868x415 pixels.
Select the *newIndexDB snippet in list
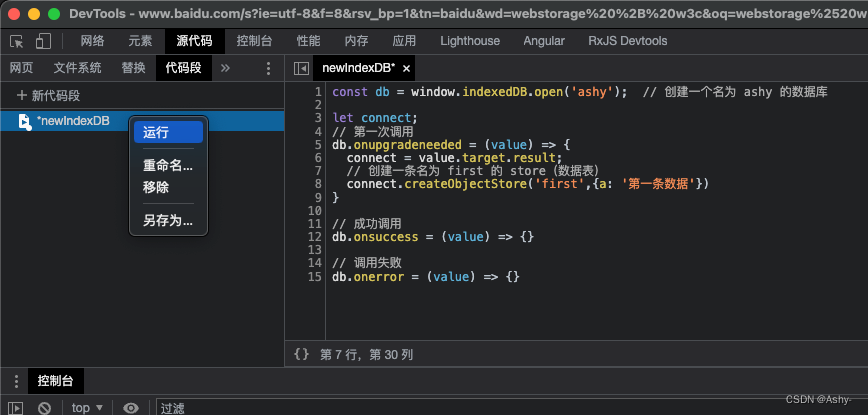click(142, 121)
